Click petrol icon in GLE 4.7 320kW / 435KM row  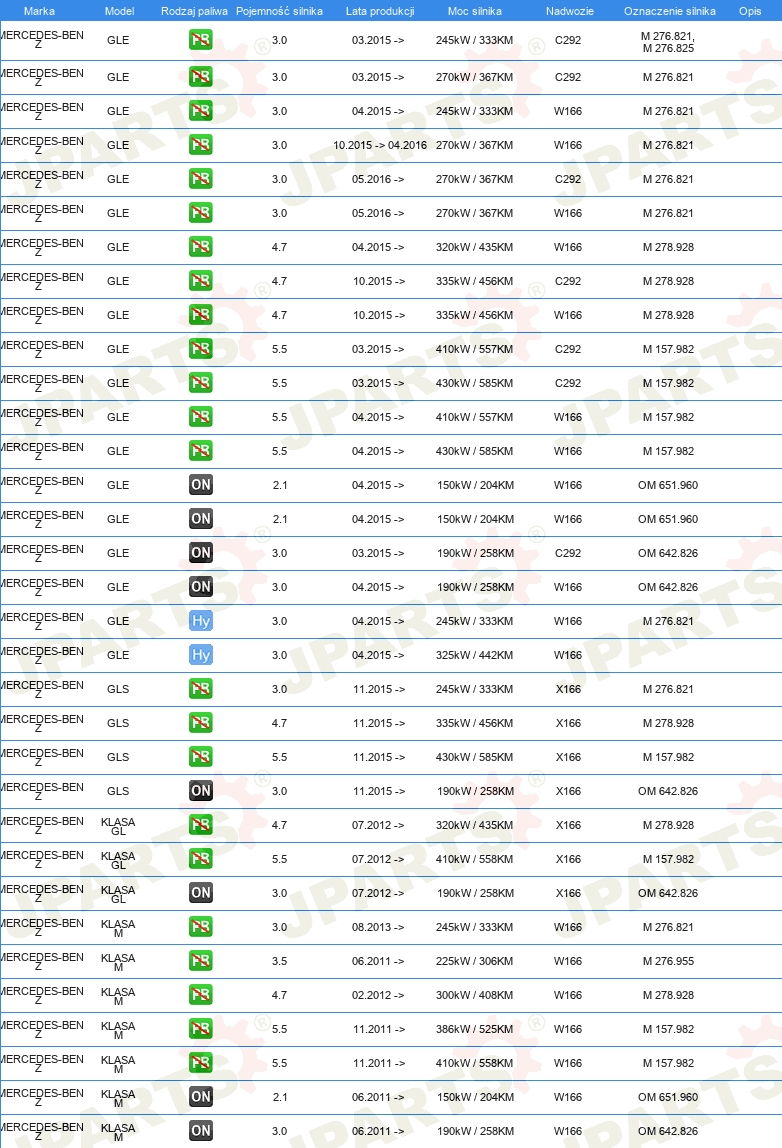201,247
